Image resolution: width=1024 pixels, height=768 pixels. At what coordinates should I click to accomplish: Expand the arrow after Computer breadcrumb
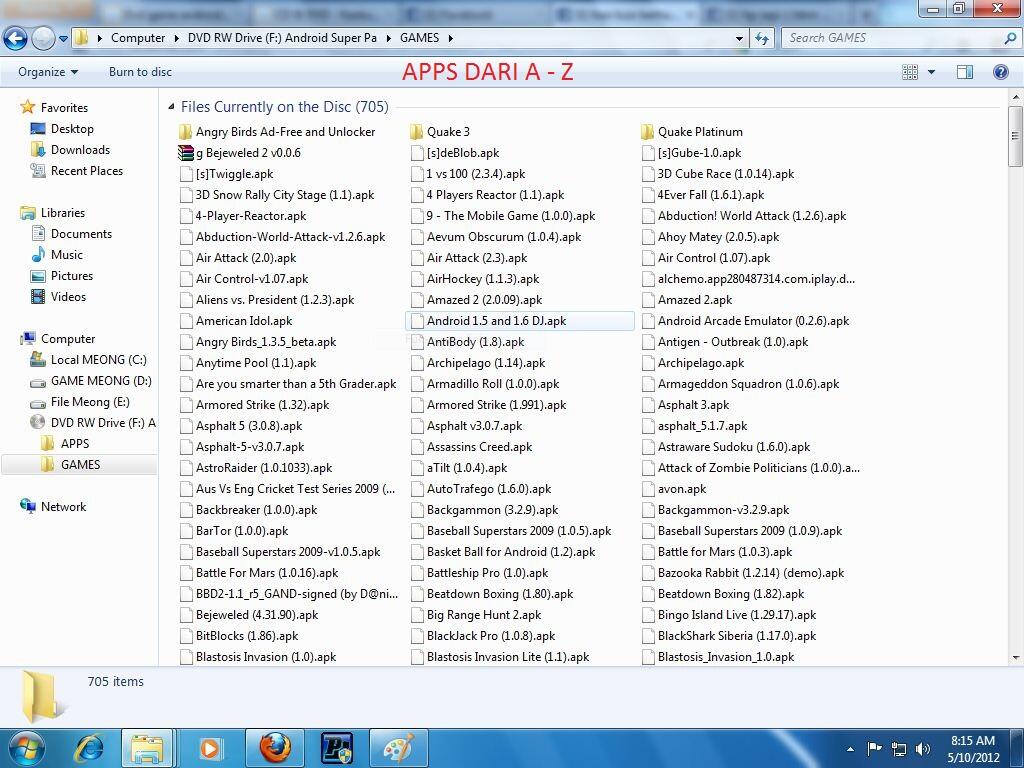pos(176,38)
